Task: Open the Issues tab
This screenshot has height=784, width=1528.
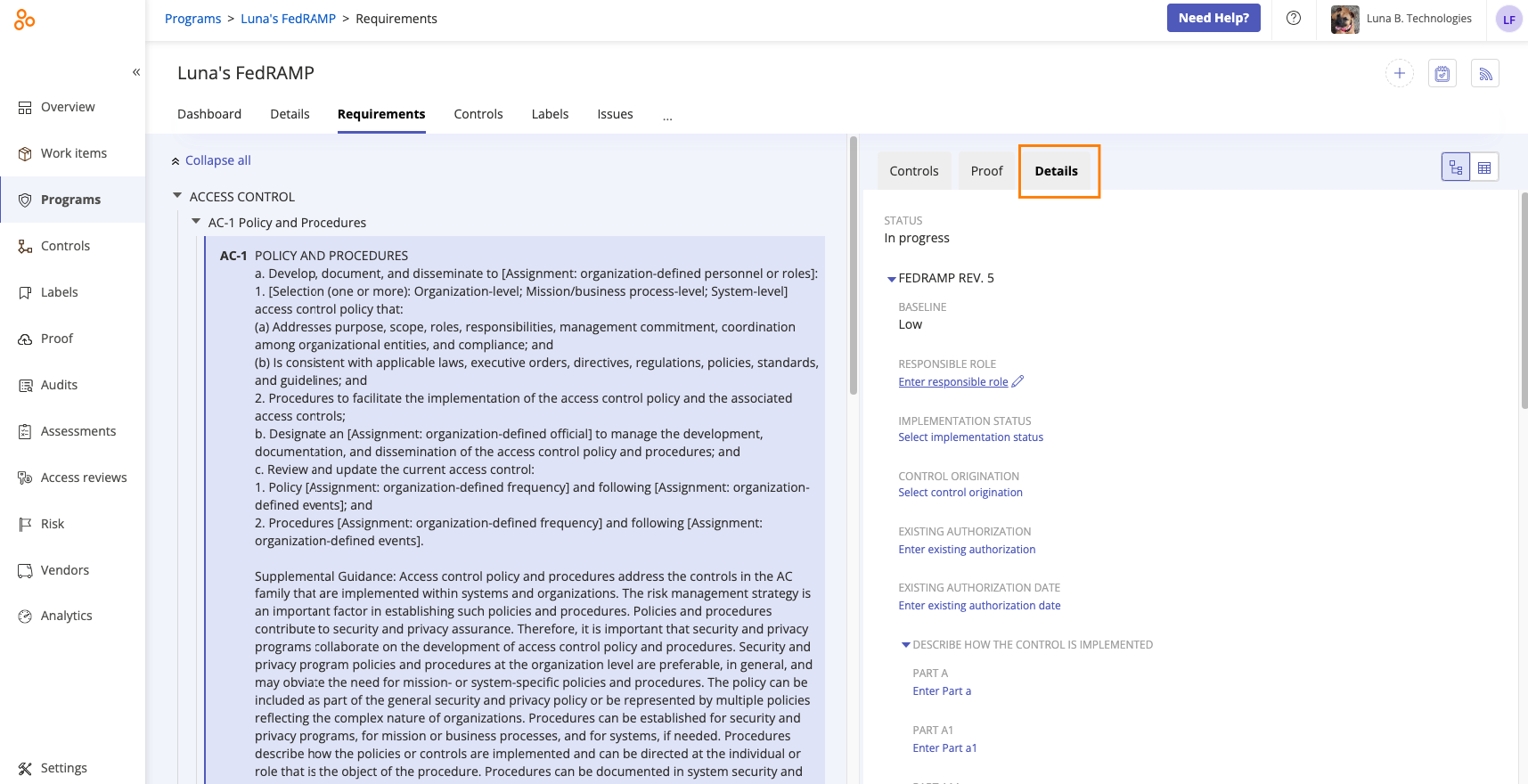Action: click(x=615, y=114)
